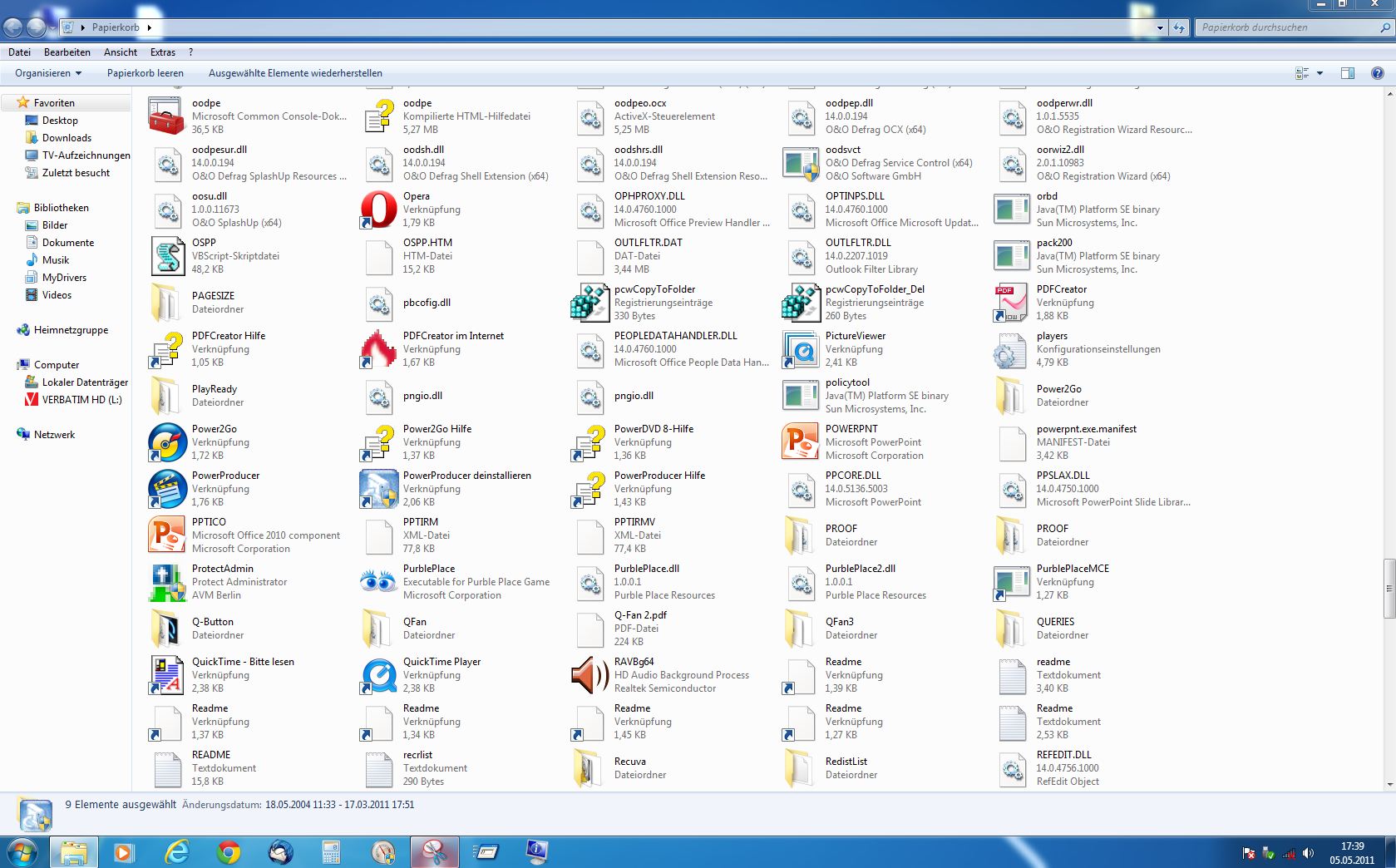Select Videos library
Viewport: 1396px width, 868px height.
point(57,295)
